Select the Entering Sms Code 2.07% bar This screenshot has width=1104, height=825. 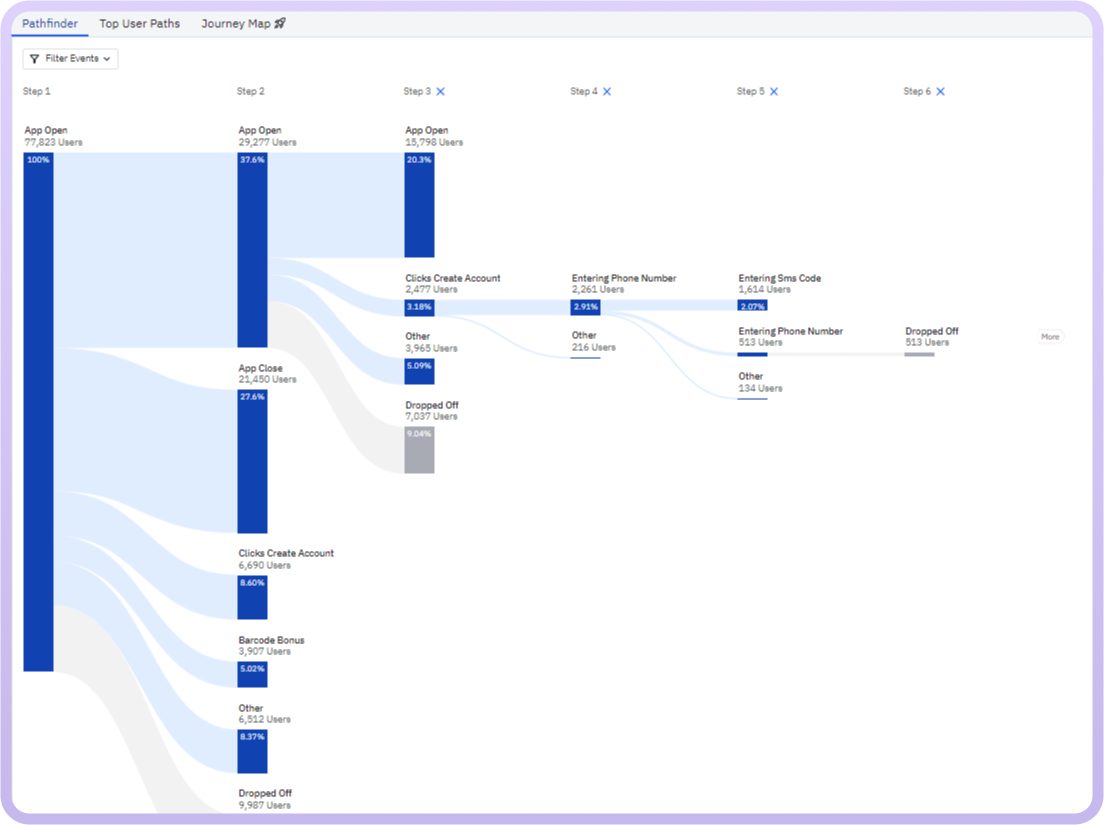click(x=752, y=305)
